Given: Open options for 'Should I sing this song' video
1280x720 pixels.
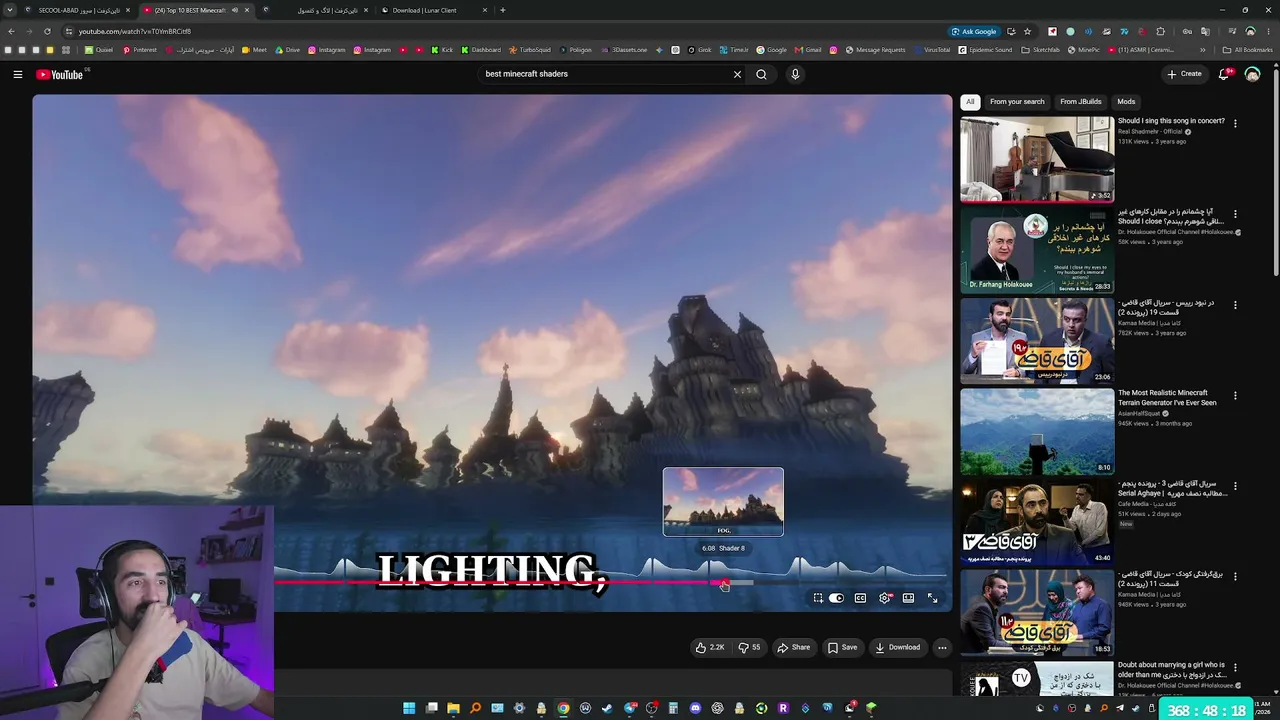Looking at the screenshot, I should pyautogui.click(x=1235, y=123).
